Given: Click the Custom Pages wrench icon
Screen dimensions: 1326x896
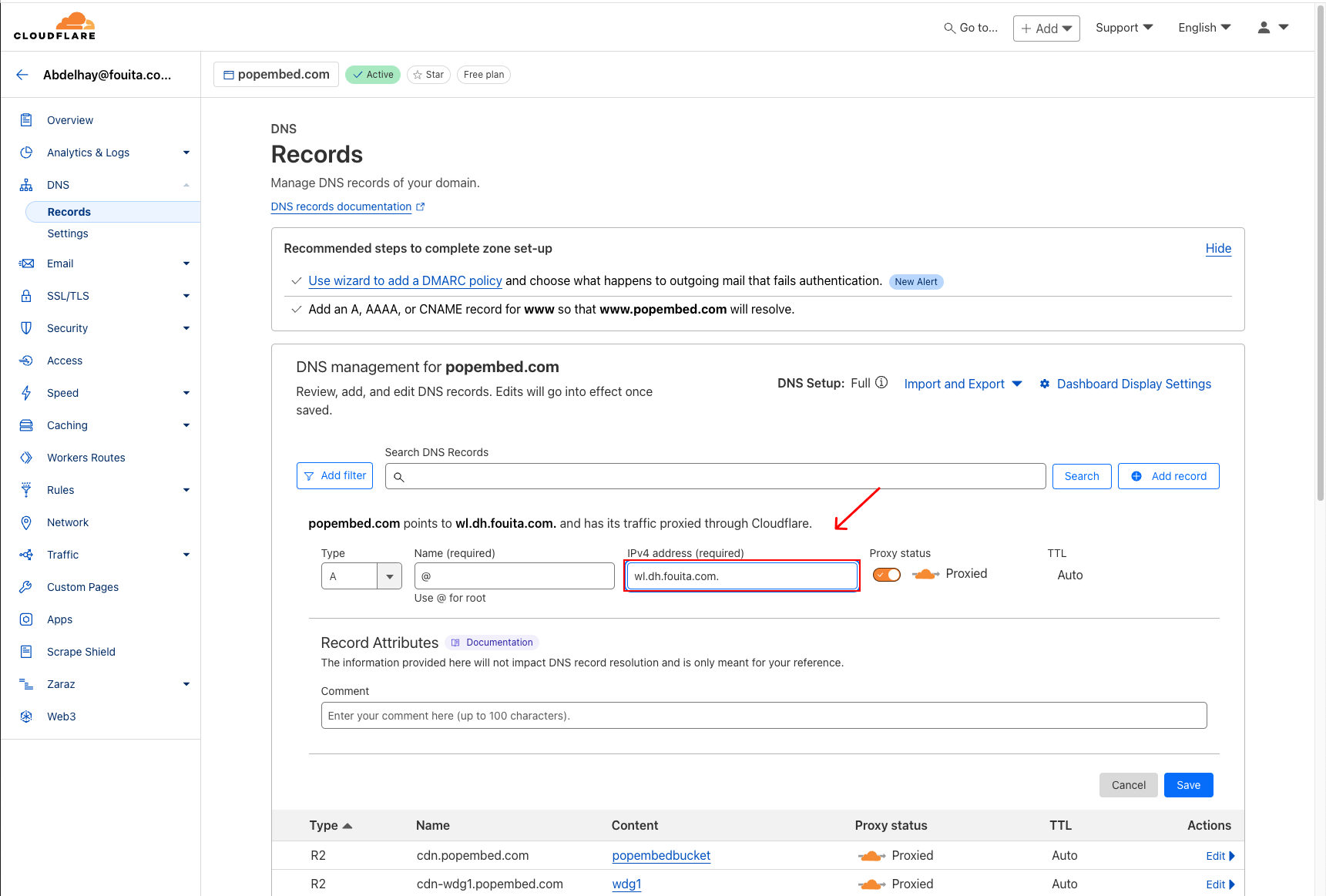Looking at the screenshot, I should coord(26,587).
